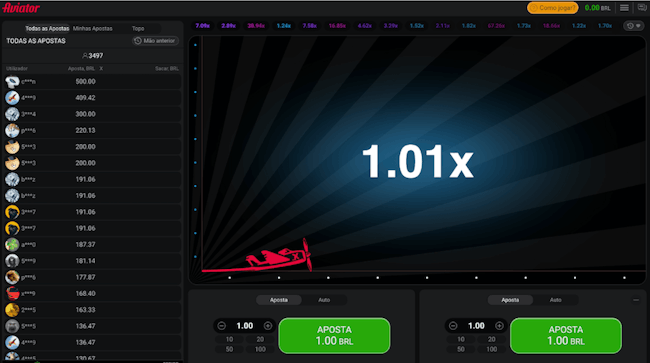Choose quick amount 50 in second bet panel
Screen dimensions: 650x363
[x=461, y=349]
